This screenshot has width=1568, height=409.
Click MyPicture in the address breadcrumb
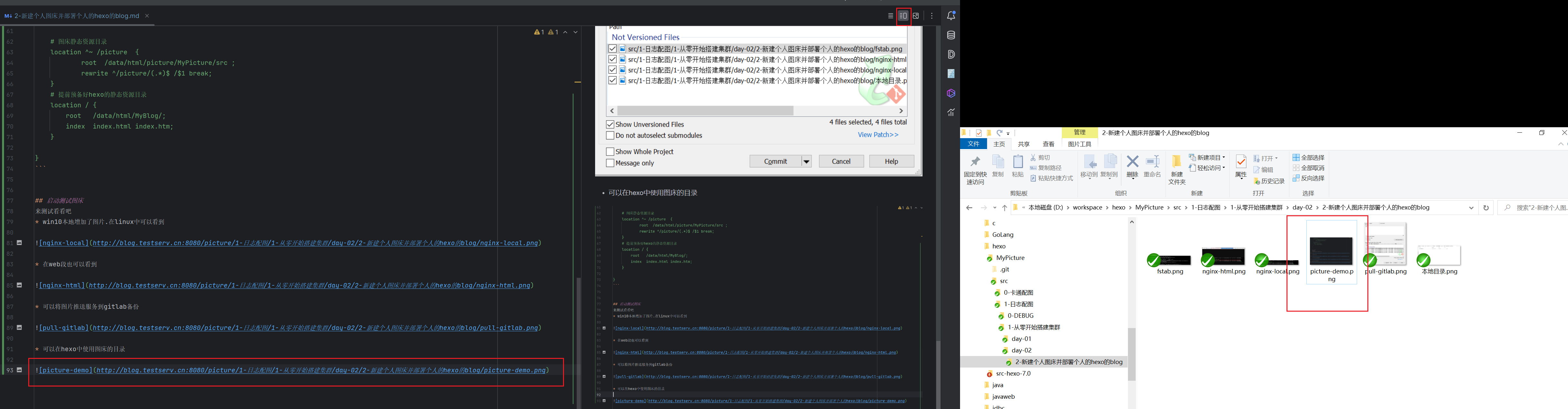tap(1149, 208)
